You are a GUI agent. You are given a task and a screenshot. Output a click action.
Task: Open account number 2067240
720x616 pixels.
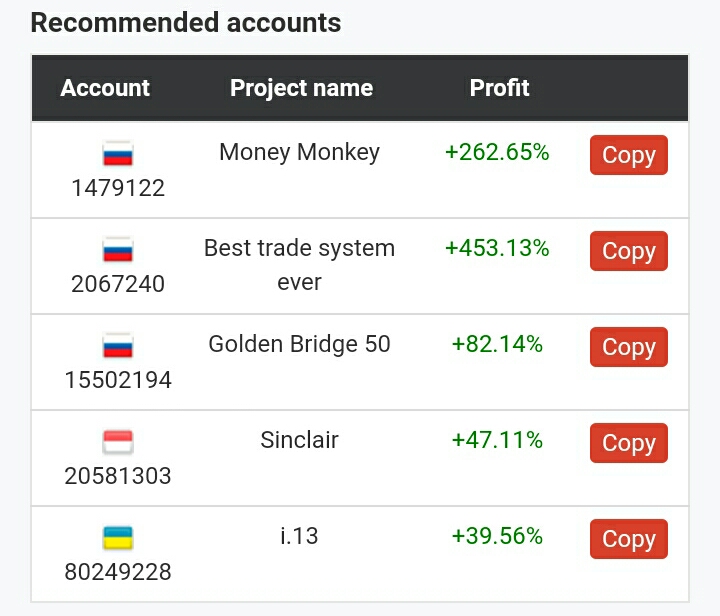118,284
